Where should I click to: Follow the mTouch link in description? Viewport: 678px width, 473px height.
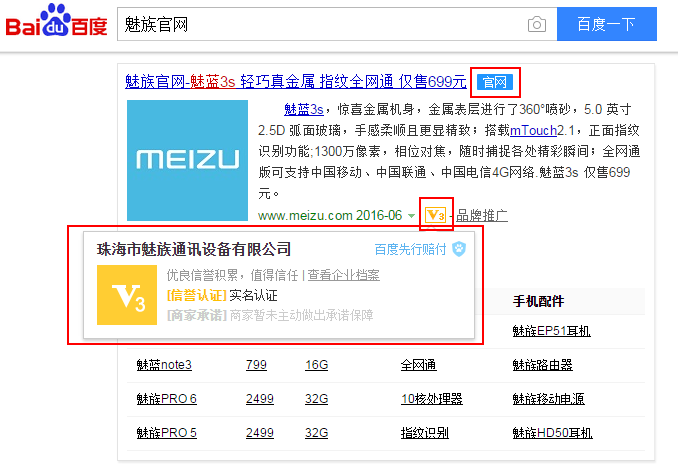point(534,130)
